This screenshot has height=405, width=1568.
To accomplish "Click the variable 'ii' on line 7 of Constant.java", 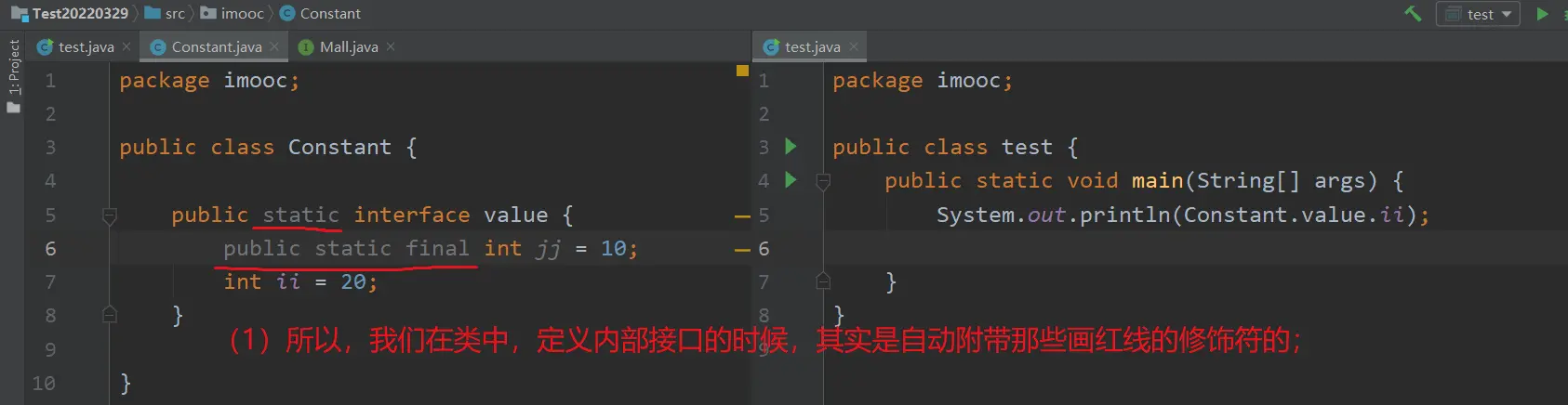I will click(288, 281).
